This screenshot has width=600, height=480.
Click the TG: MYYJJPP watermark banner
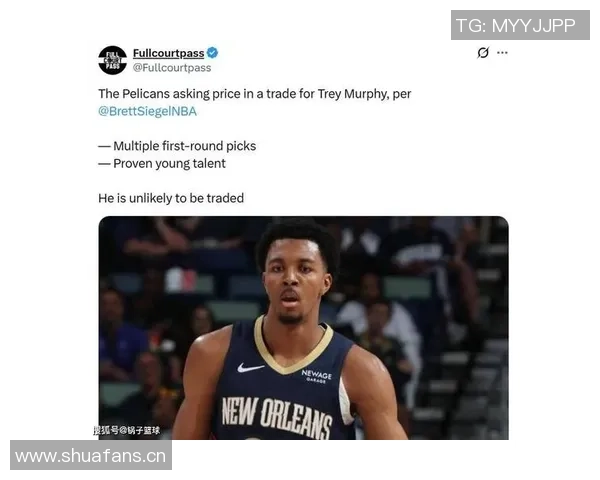[520, 25]
